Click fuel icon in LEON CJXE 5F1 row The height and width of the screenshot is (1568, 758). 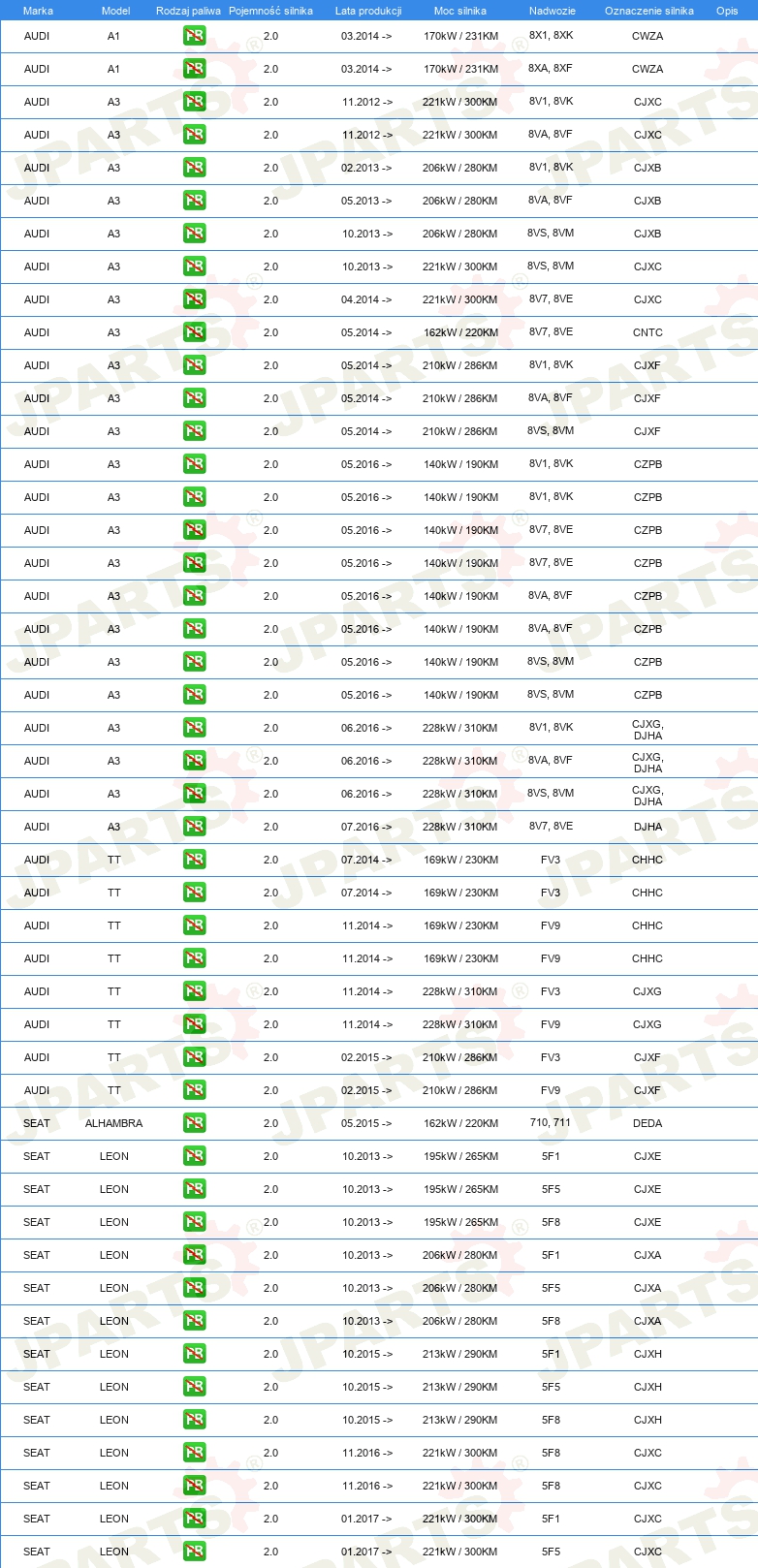195,1156
